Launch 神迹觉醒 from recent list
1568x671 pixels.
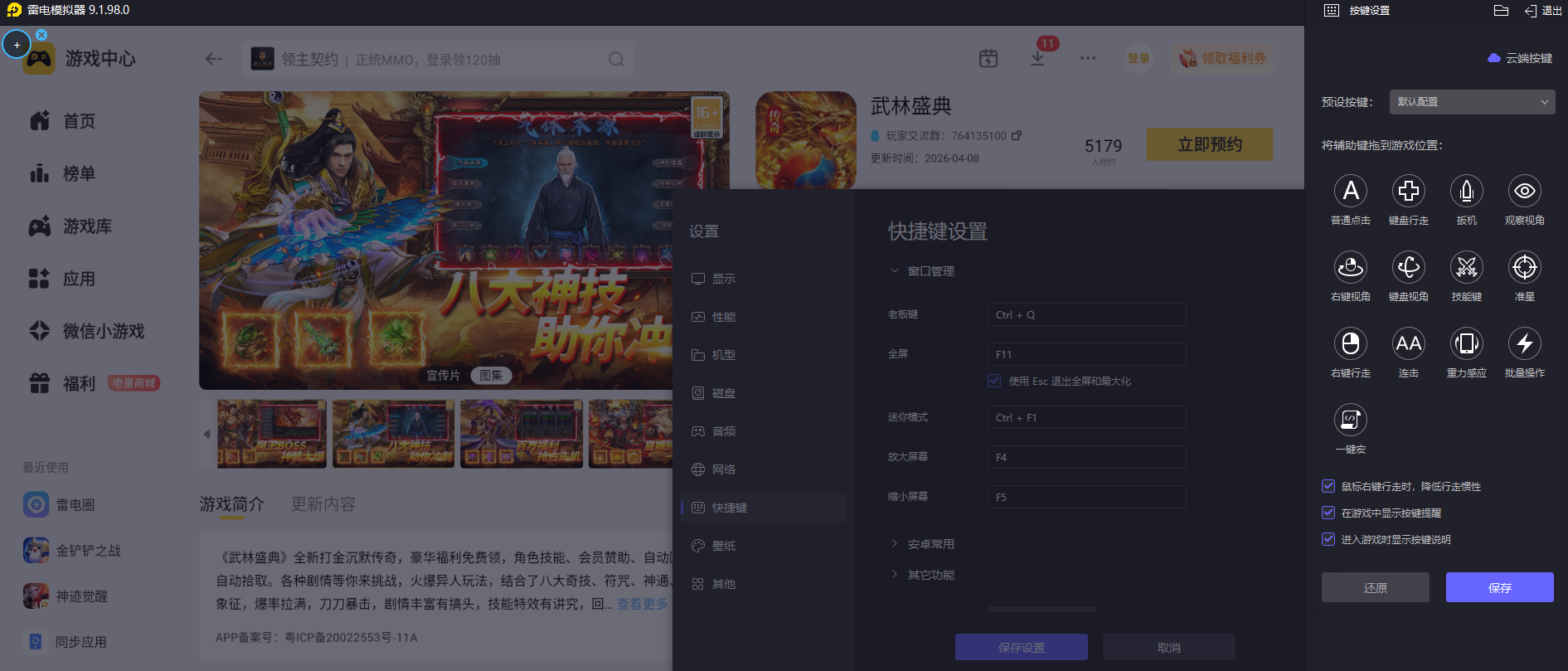(66, 596)
